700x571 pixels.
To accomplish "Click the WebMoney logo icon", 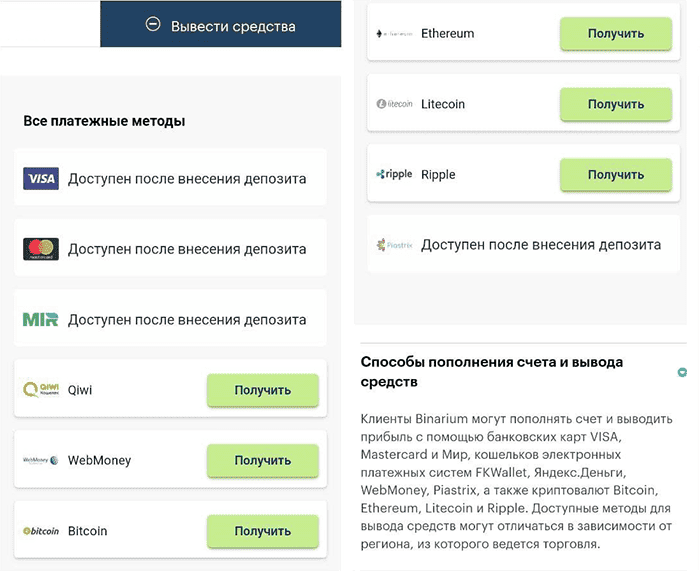I will 41,461.
